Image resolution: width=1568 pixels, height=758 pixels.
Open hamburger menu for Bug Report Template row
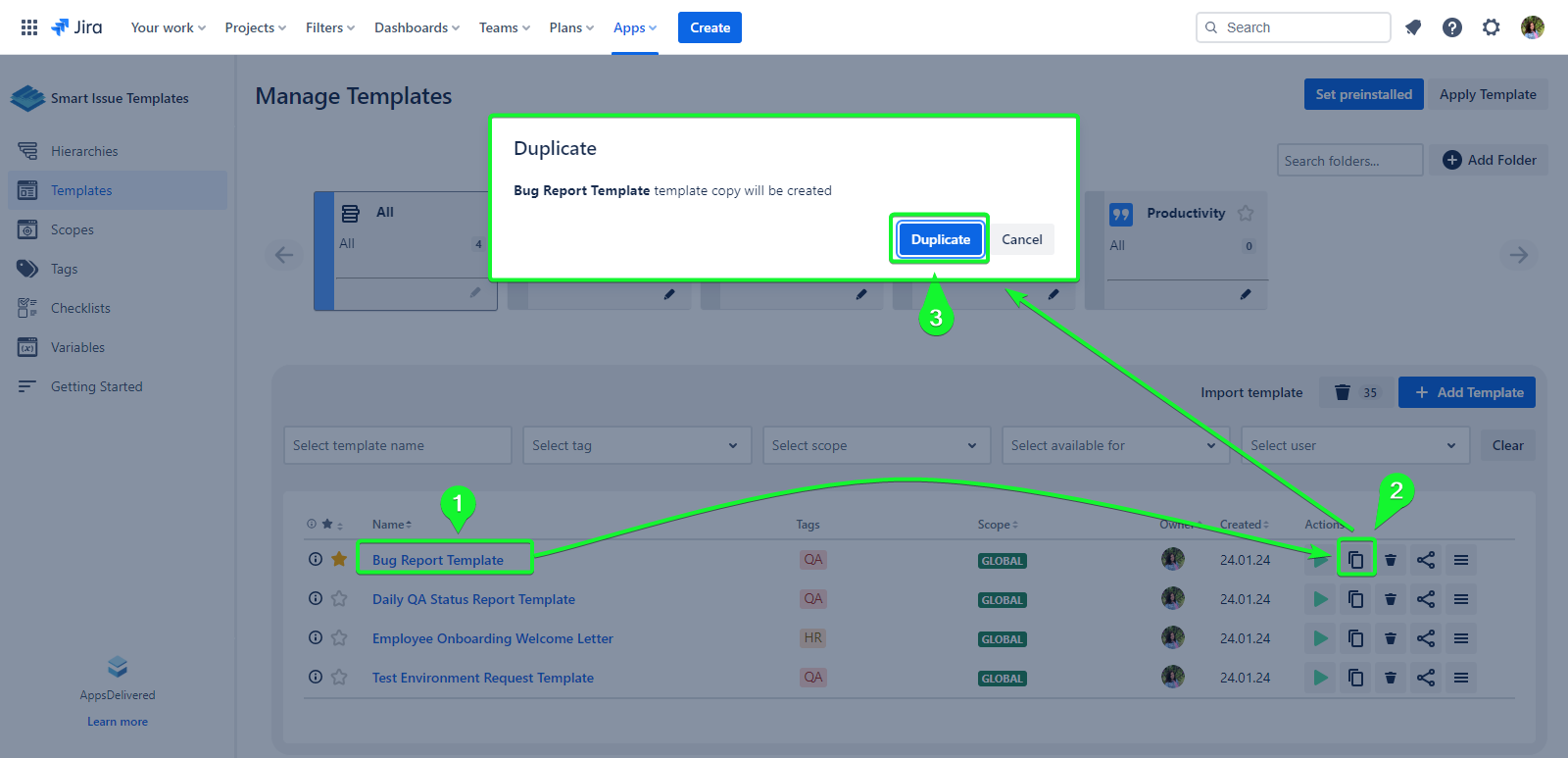pyautogui.click(x=1460, y=560)
